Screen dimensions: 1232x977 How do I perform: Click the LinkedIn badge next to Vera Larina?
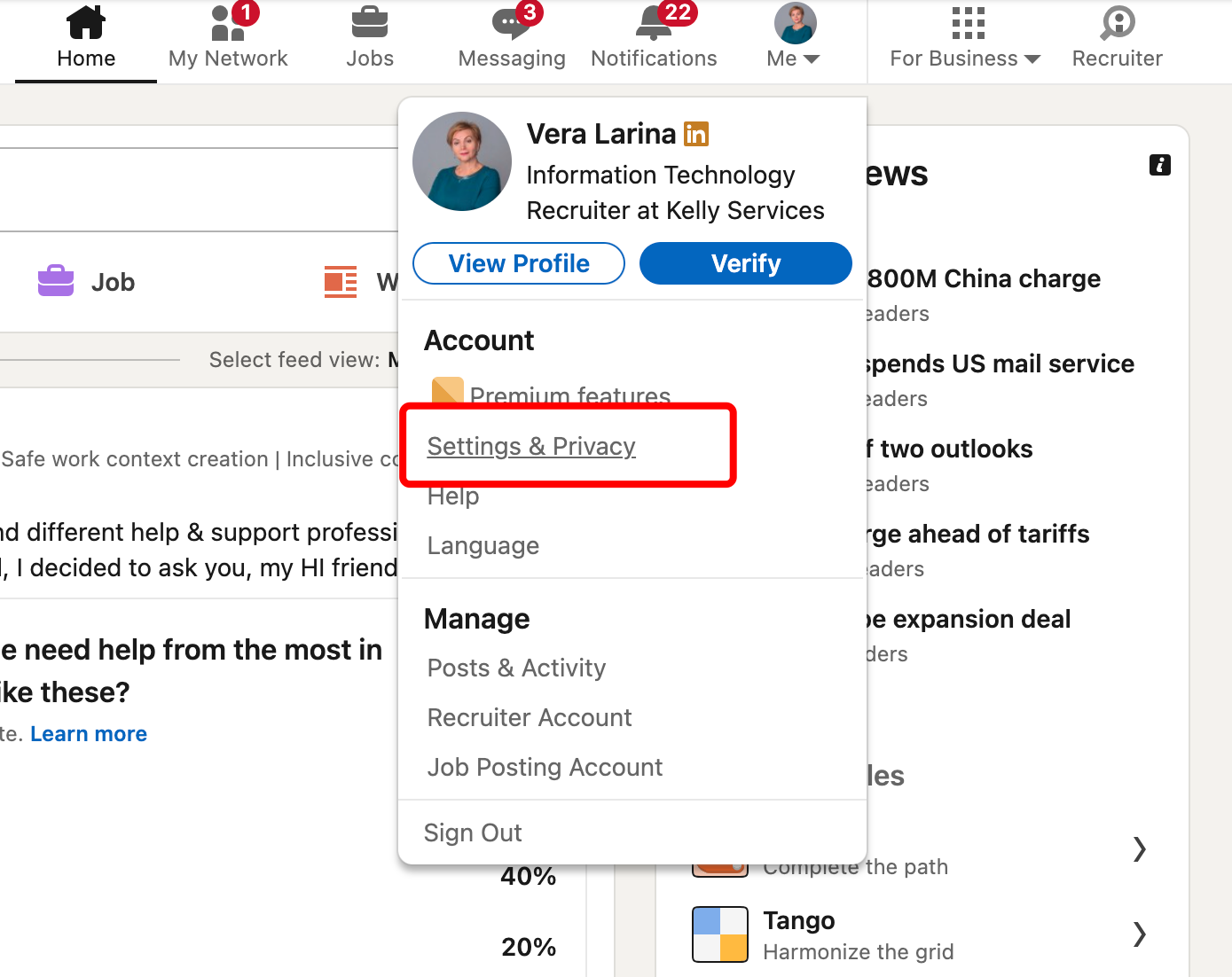coord(696,133)
